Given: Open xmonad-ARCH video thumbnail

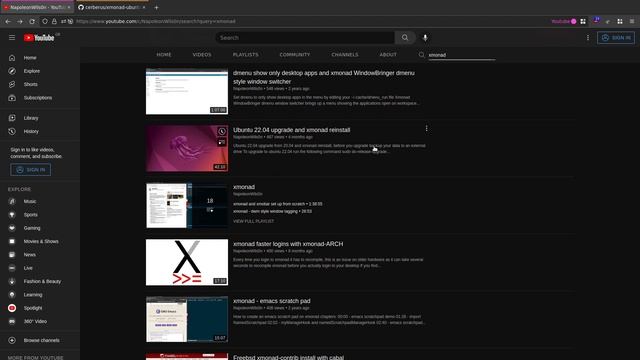Looking at the screenshot, I should 187,262.
